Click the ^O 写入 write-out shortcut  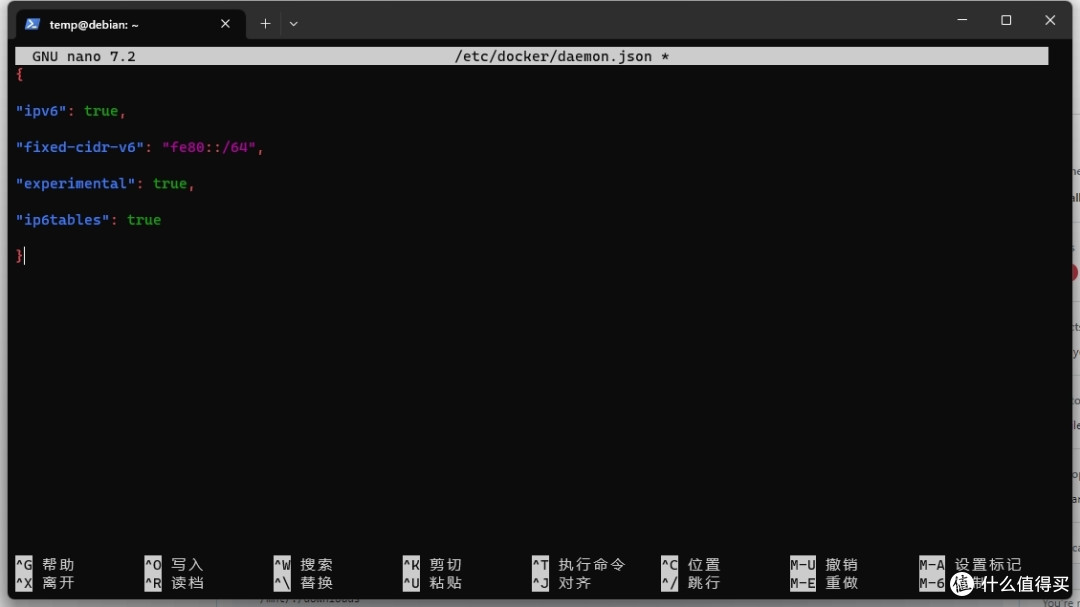pyautogui.click(x=173, y=565)
